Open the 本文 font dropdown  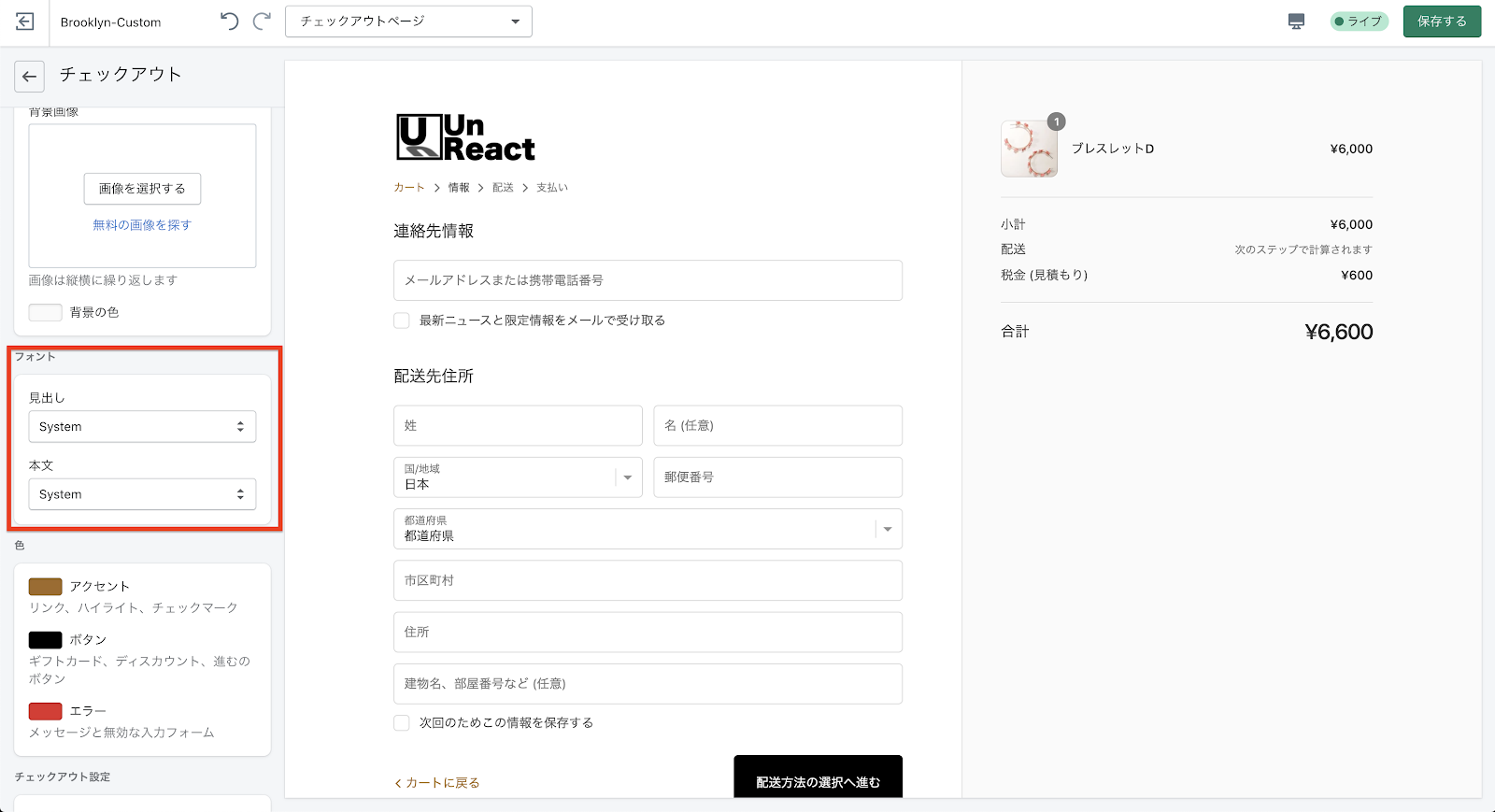[142, 494]
